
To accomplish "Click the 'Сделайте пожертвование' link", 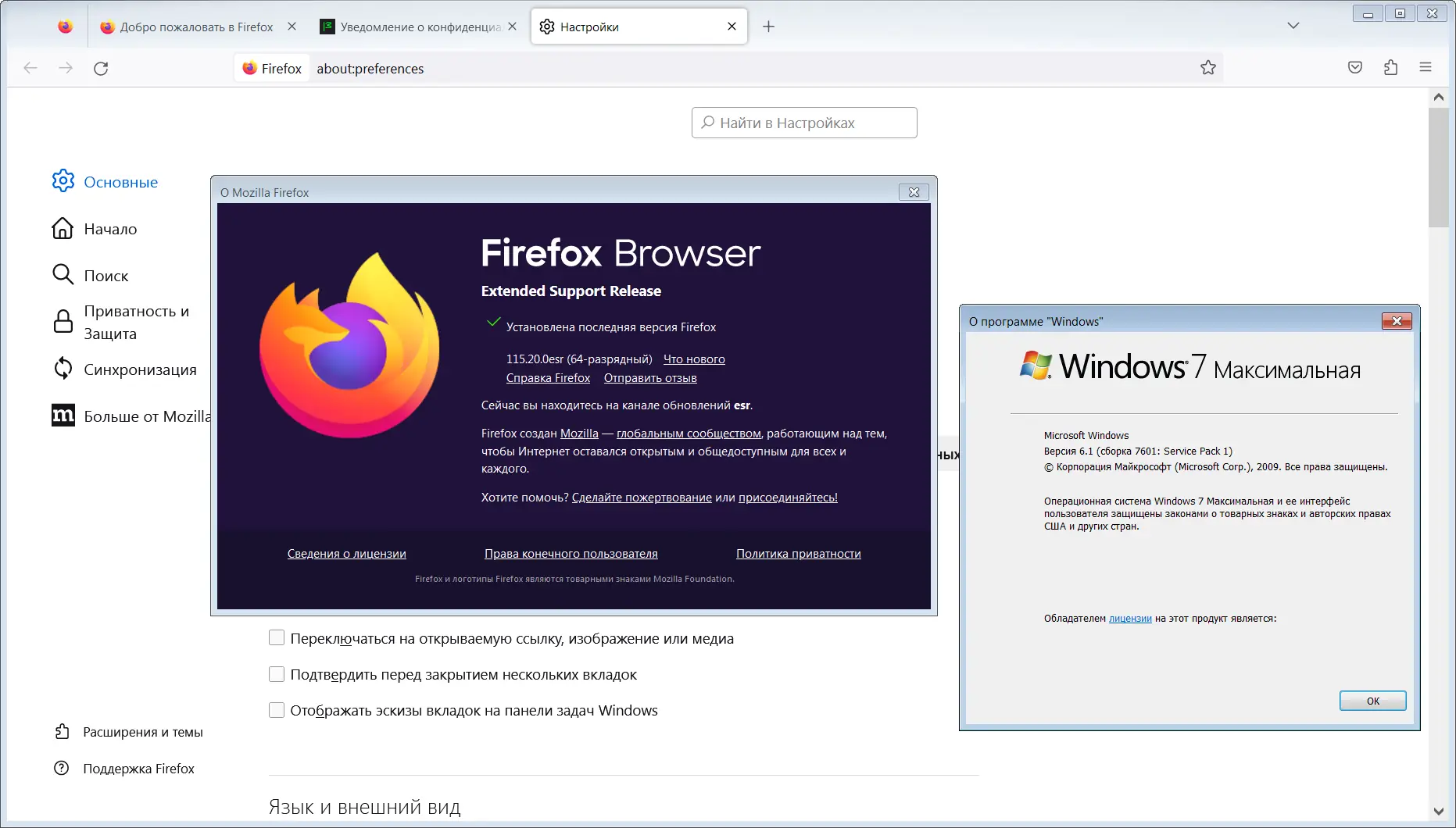I will pos(642,498).
